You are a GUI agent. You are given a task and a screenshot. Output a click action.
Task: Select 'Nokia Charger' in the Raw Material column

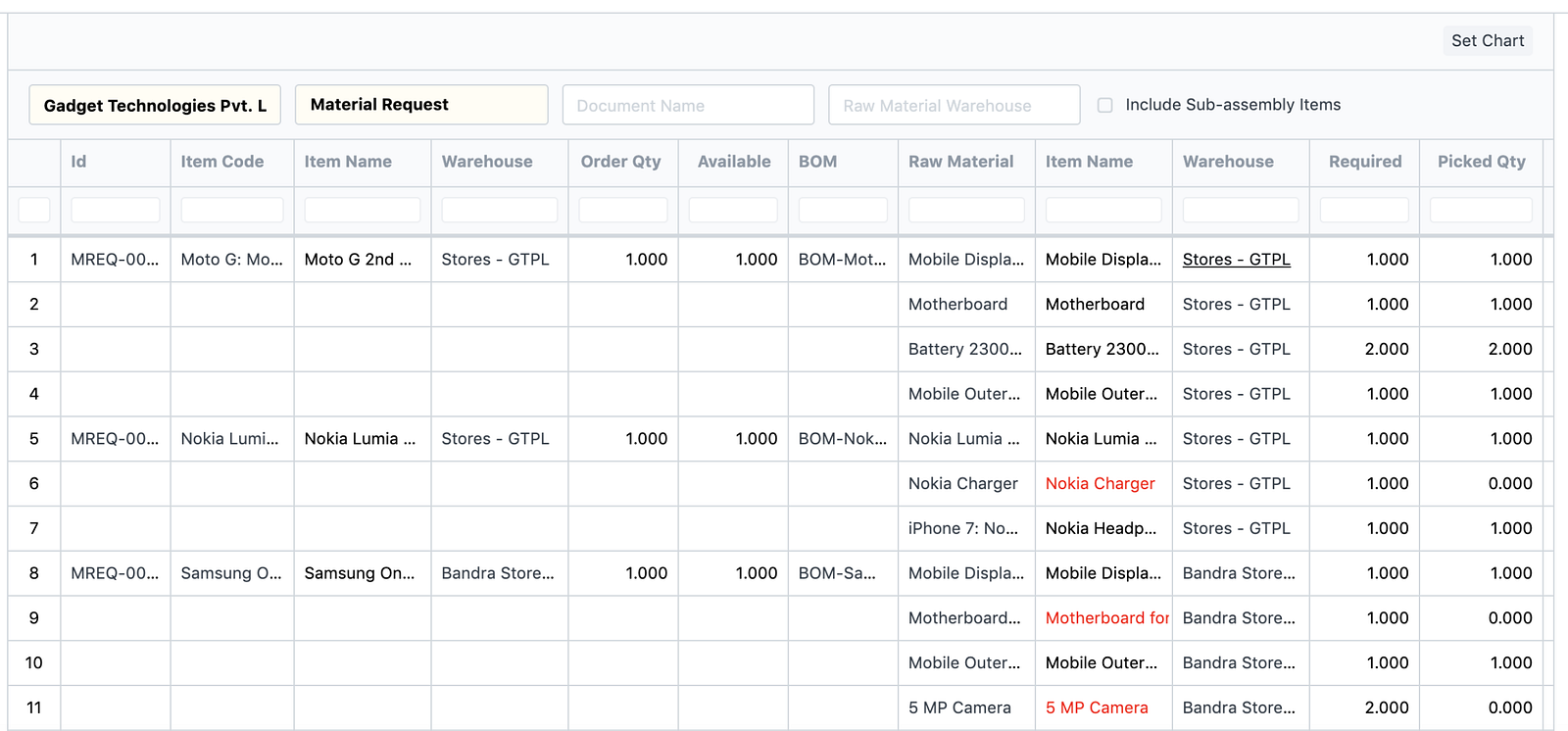(962, 484)
